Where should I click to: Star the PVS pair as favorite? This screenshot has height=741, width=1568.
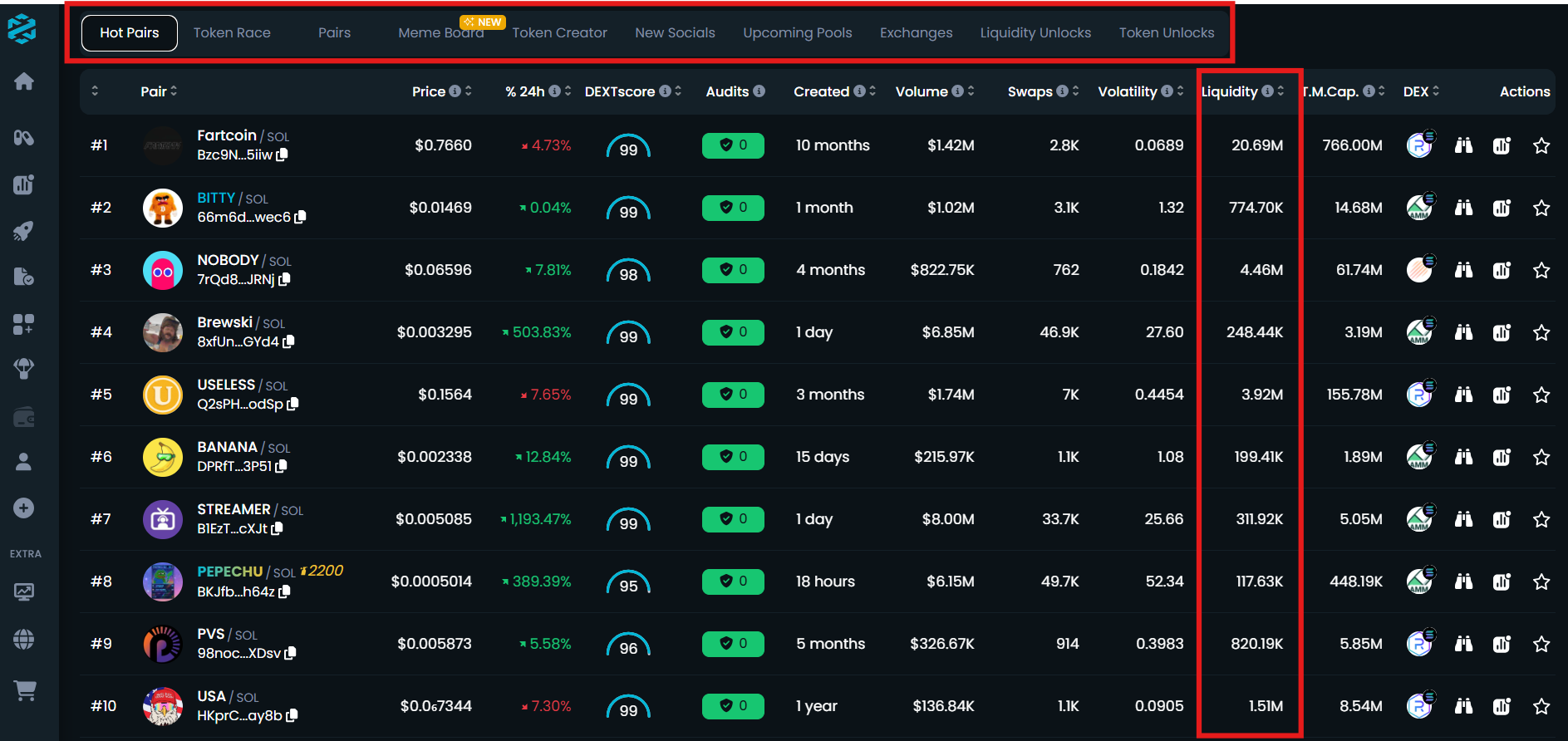(x=1541, y=644)
